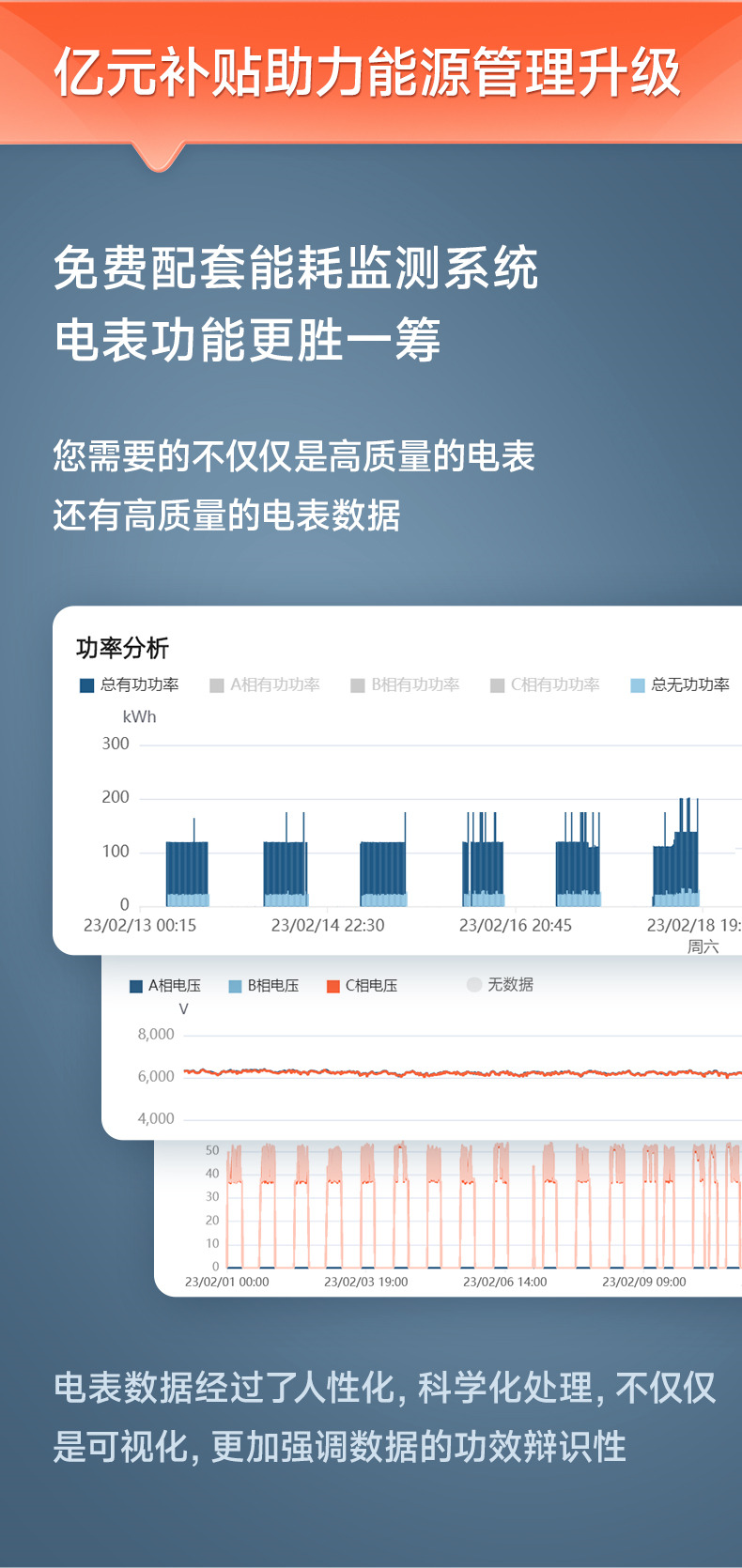Click the C相电压 orange legend icon

tap(333, 986)
